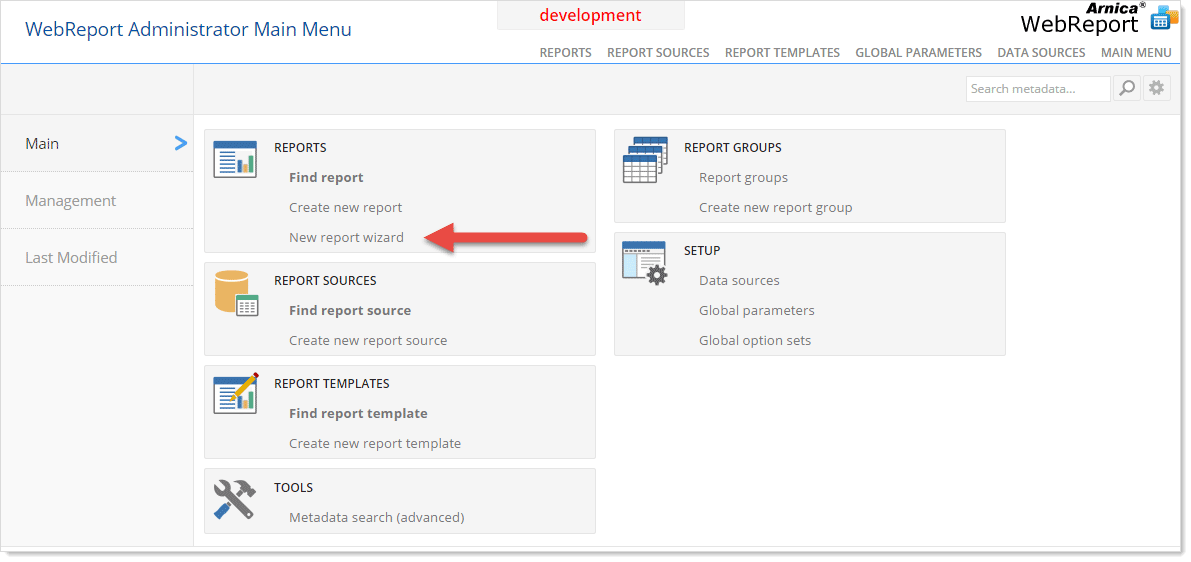Viewport: 1191px width, 562px height.
Task: Click the magnifier search button
Action: (x=1127, y=89)
